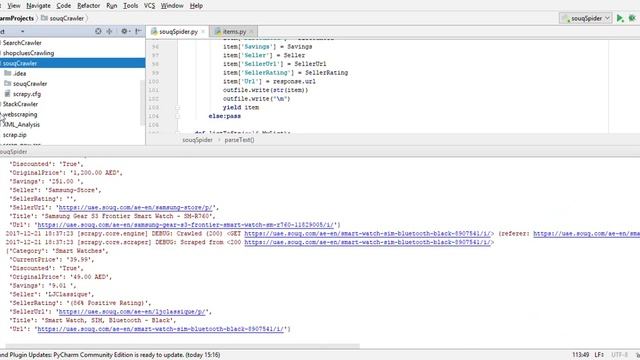
Task: Switch to the items.py tab
Action: [x=234, y=31]
